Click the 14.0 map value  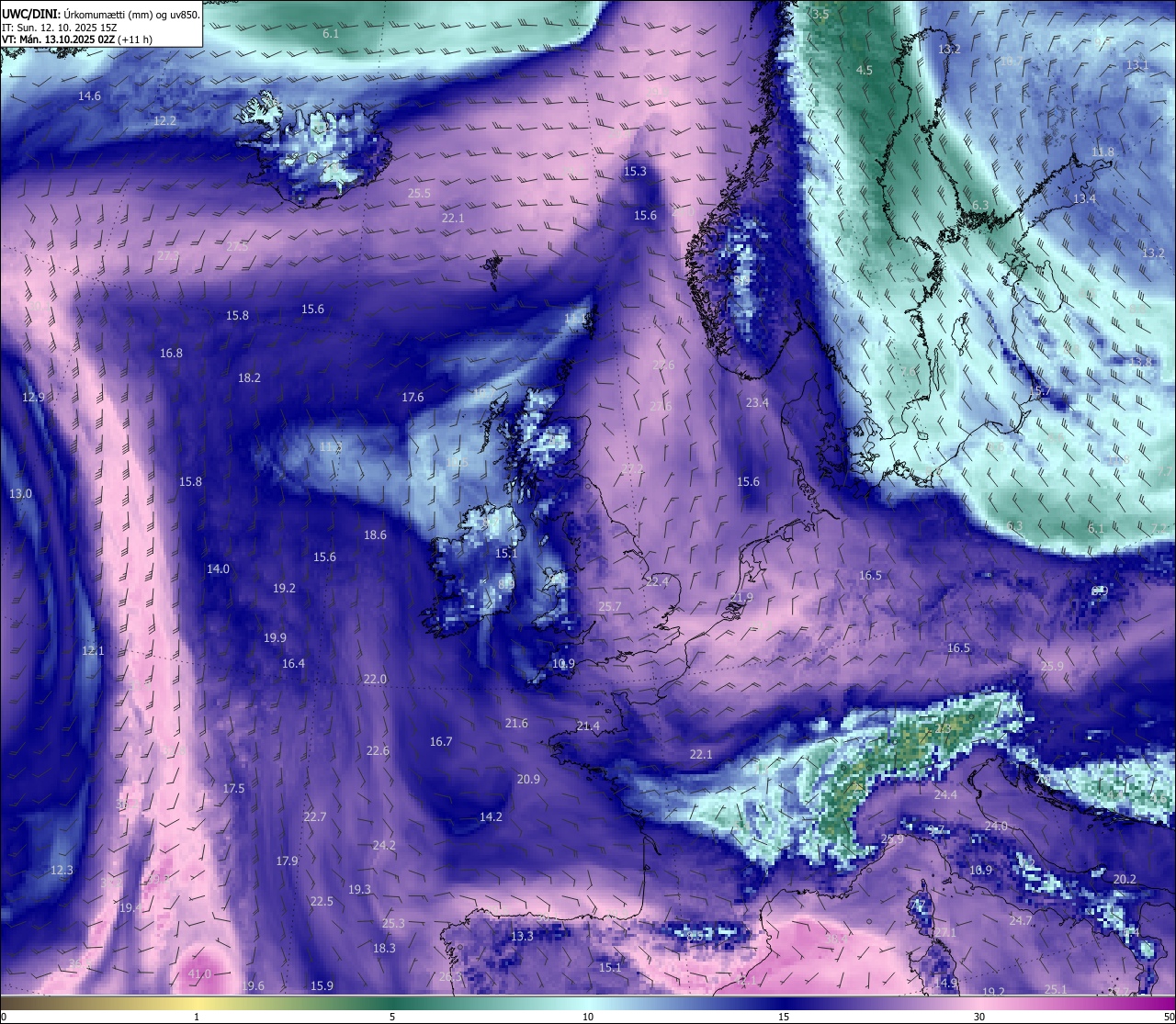[x=218, y=568]
